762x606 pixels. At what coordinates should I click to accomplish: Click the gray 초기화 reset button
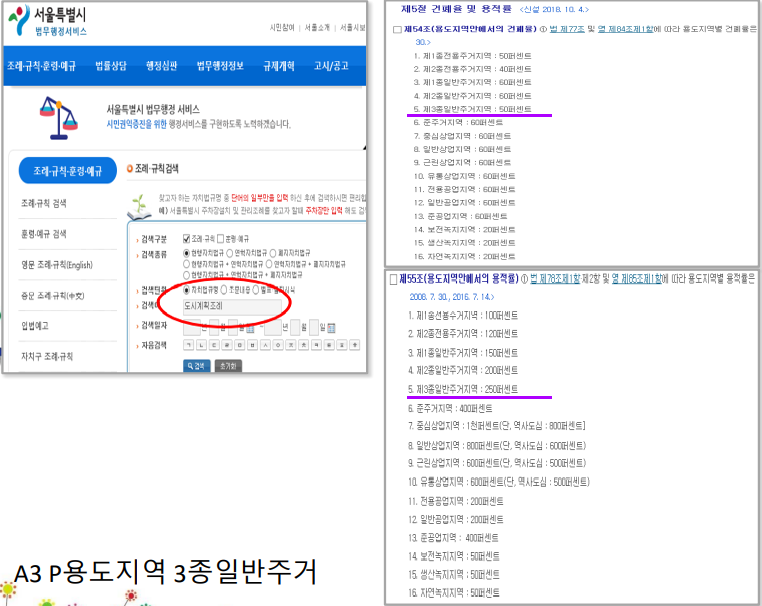[228, 365]
